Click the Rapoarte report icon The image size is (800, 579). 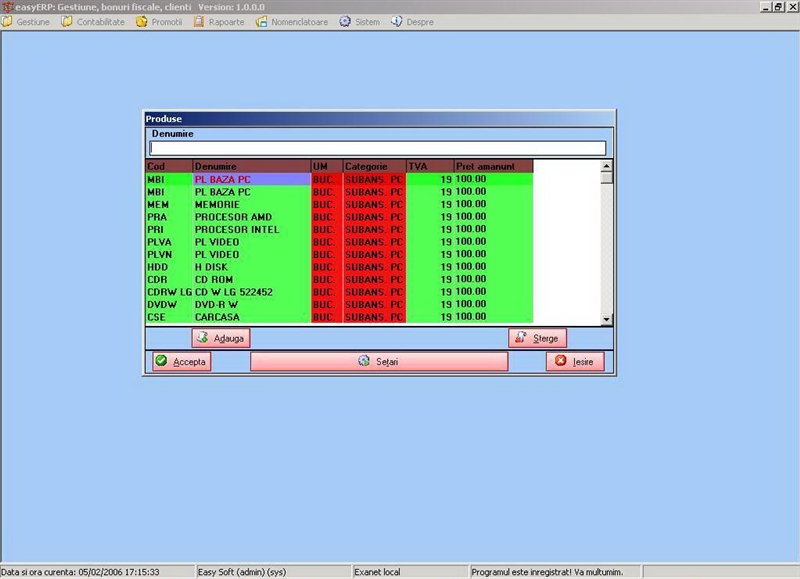(x=200, y=20)
